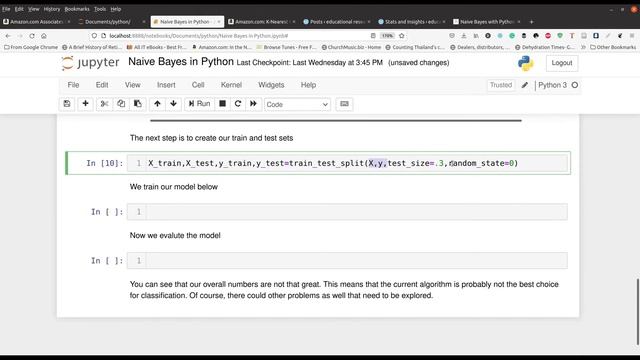Move the selected cell down
Viewport: 640px width, 360px height.
pyautogui.click(x=173, y=104)
